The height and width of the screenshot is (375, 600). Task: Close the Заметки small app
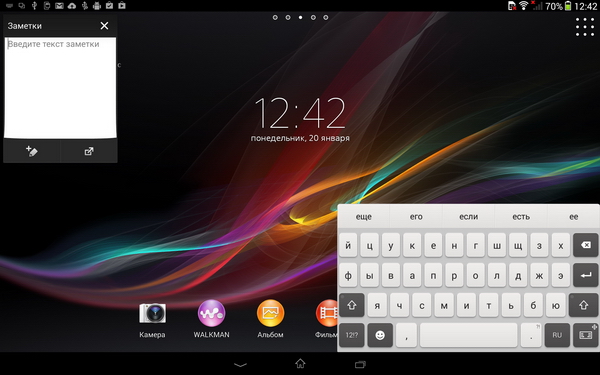coord(104,26)
